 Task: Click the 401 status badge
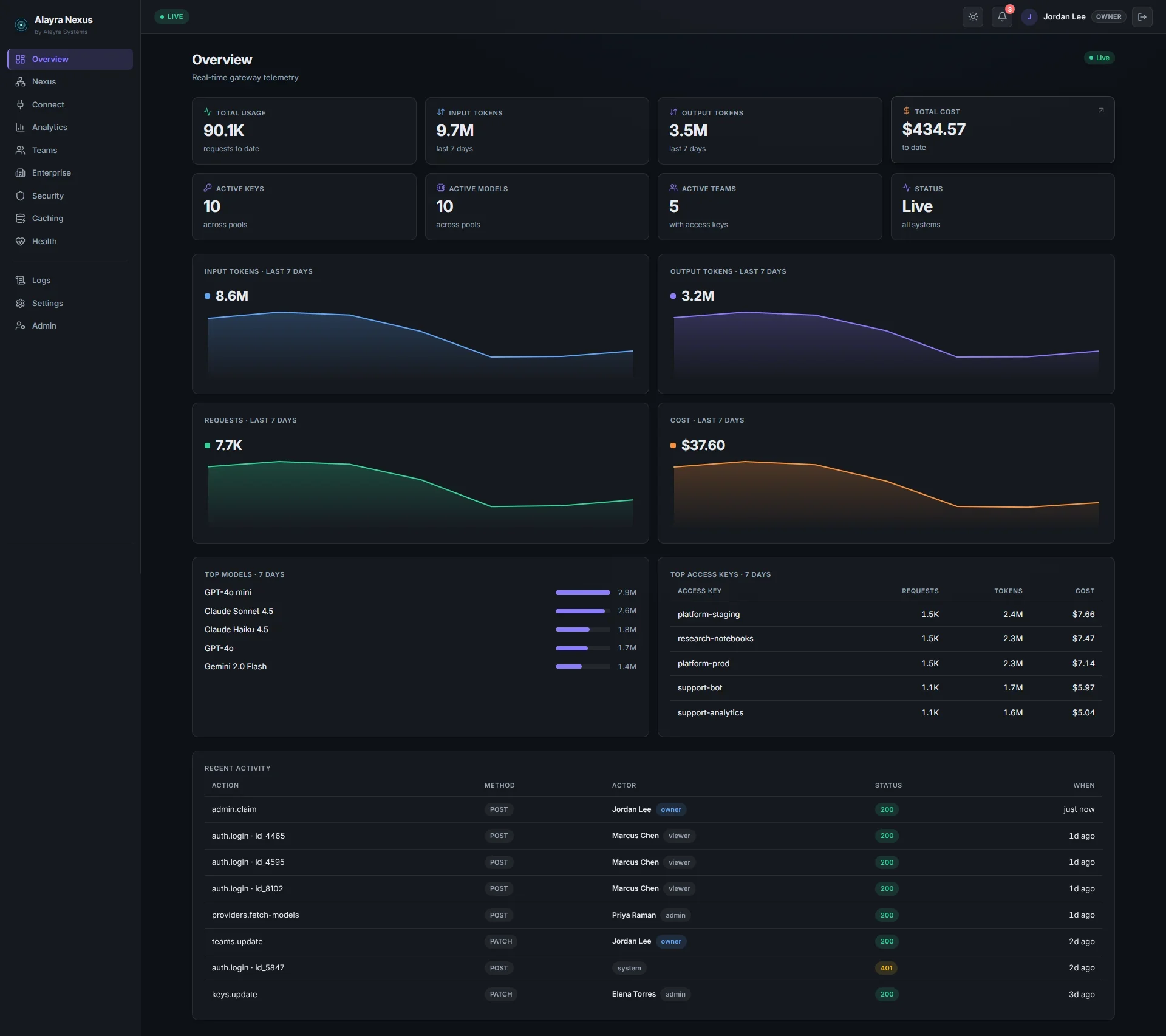click(887, 968)
